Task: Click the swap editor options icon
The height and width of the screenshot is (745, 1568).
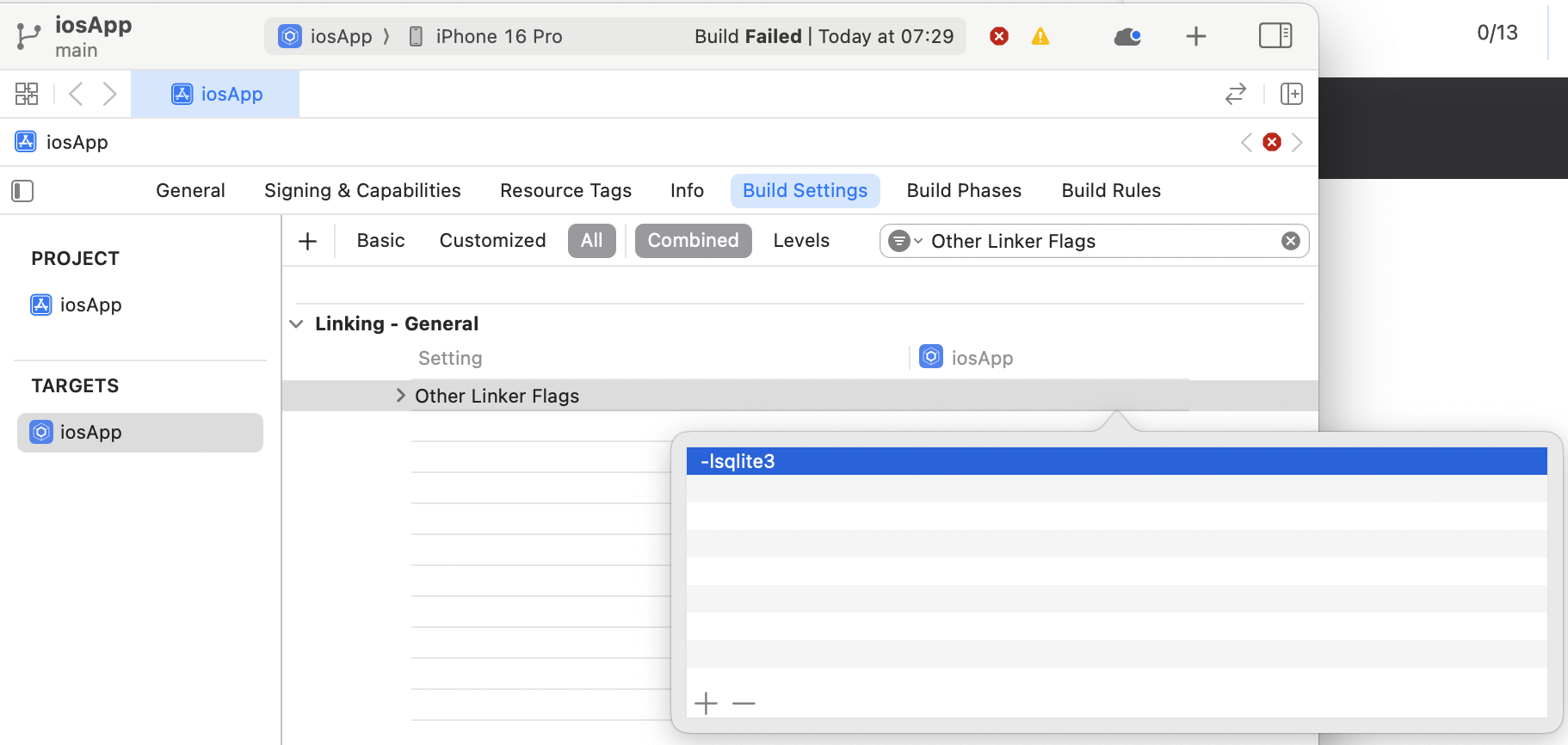Action: (x=1235, y=94)
